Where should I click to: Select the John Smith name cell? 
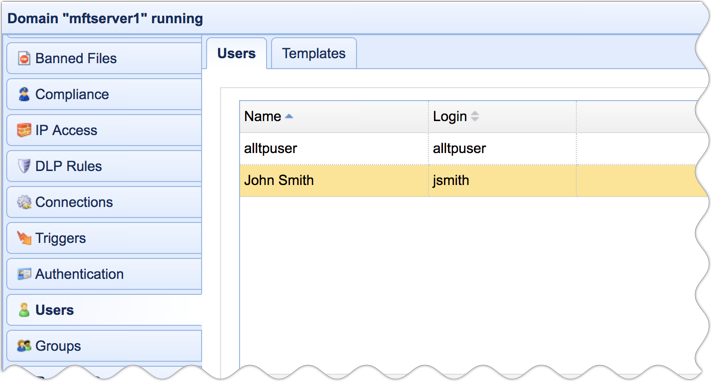(334, 181)
